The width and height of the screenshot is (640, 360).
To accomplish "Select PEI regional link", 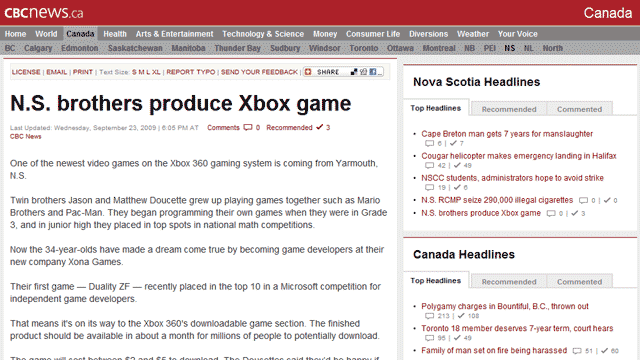I will coord(489,48).
